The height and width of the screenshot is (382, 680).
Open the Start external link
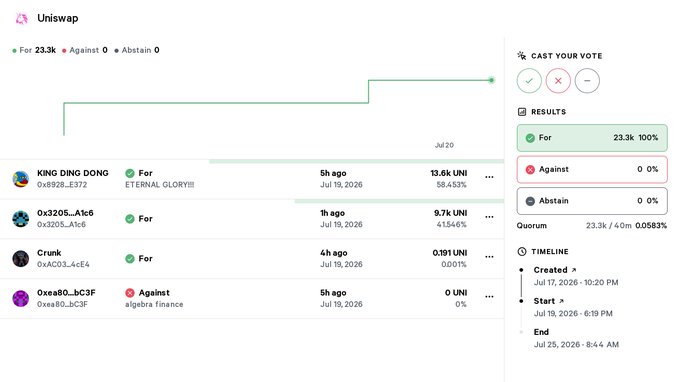click(x=561, y=301)
